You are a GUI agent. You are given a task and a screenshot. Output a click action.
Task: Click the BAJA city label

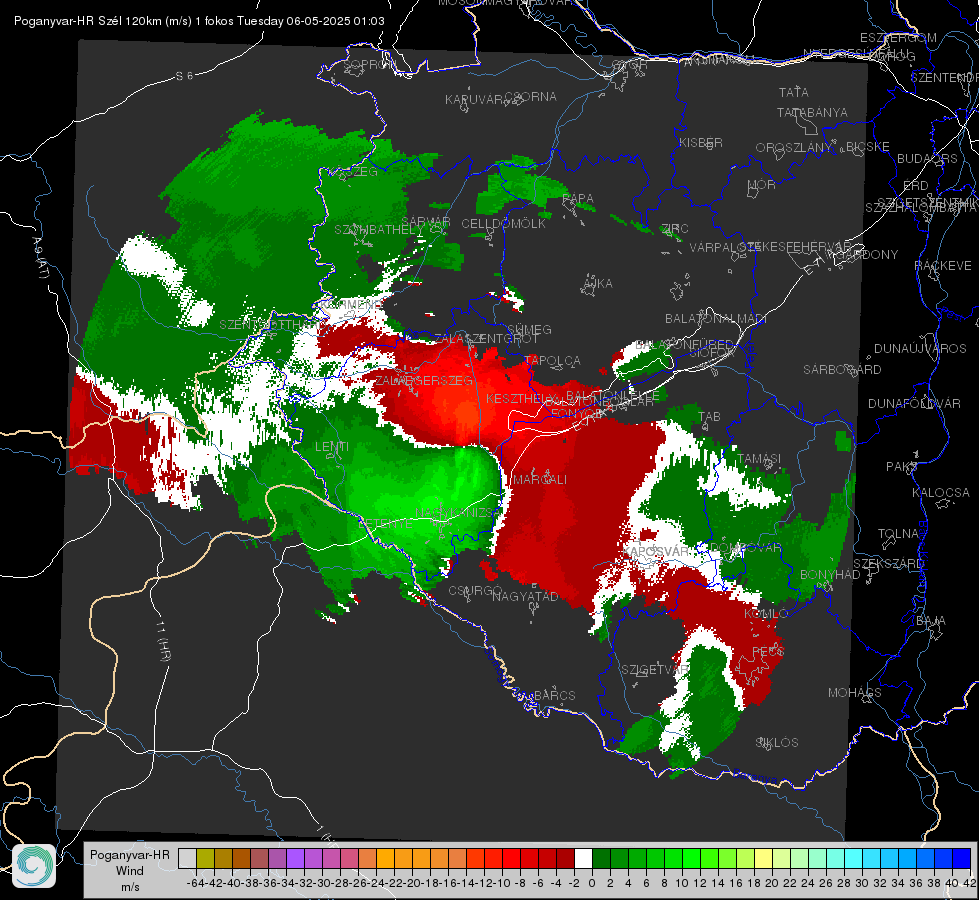click(931, 621)
